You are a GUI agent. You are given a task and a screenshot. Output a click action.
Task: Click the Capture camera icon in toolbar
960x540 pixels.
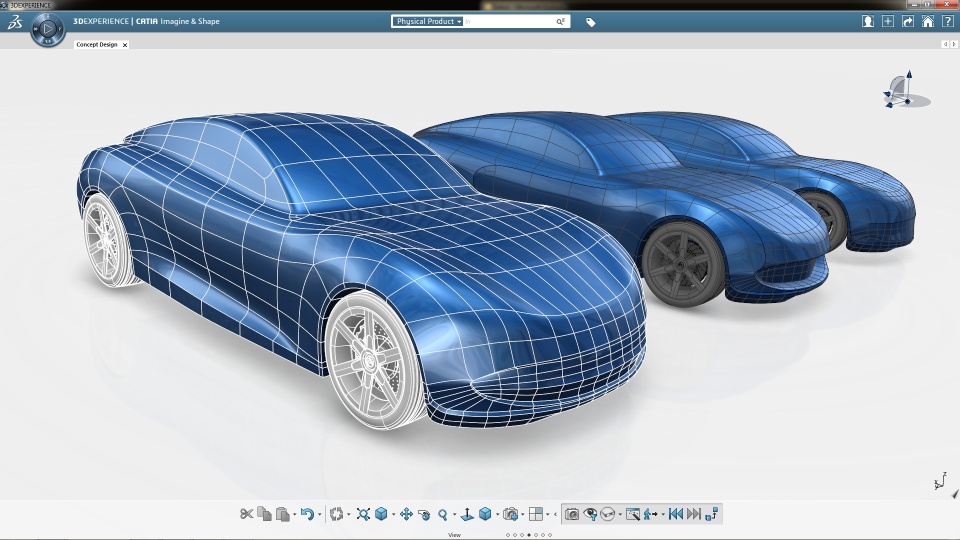coord(572,514)
